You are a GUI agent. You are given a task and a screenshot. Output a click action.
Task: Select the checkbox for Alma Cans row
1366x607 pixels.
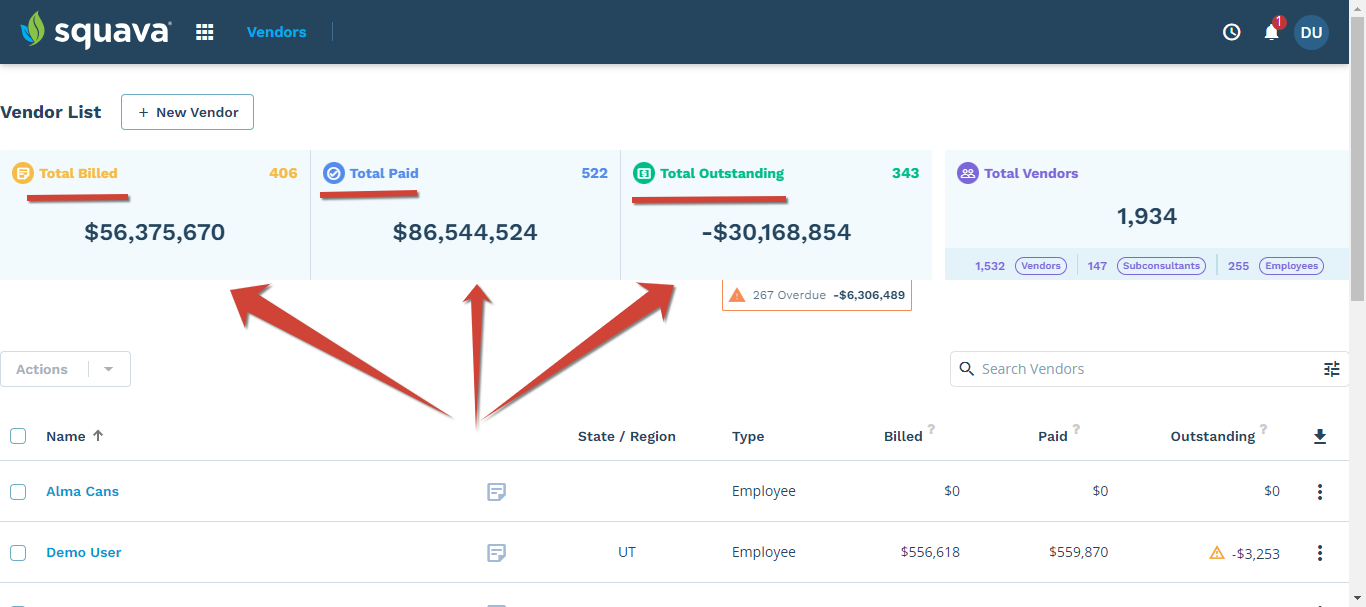click(x=17, y=491)
